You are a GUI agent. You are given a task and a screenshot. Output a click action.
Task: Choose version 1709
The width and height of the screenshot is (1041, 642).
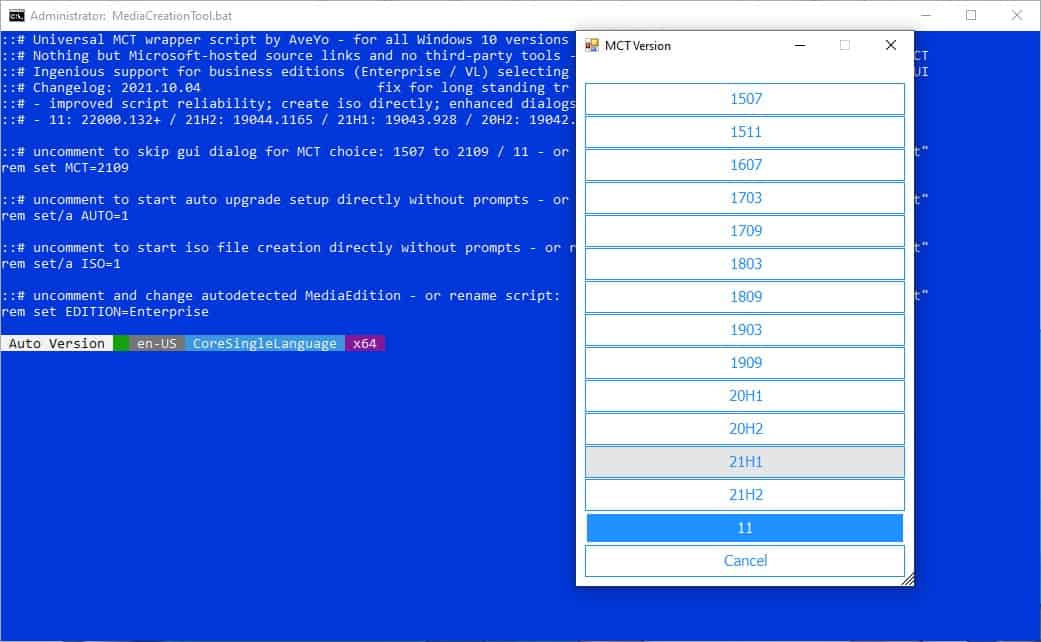click(744, 231)
